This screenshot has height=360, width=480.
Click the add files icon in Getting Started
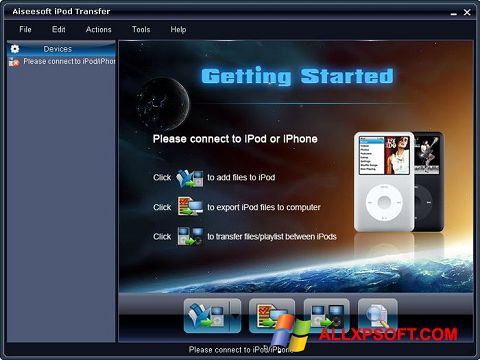190,178
